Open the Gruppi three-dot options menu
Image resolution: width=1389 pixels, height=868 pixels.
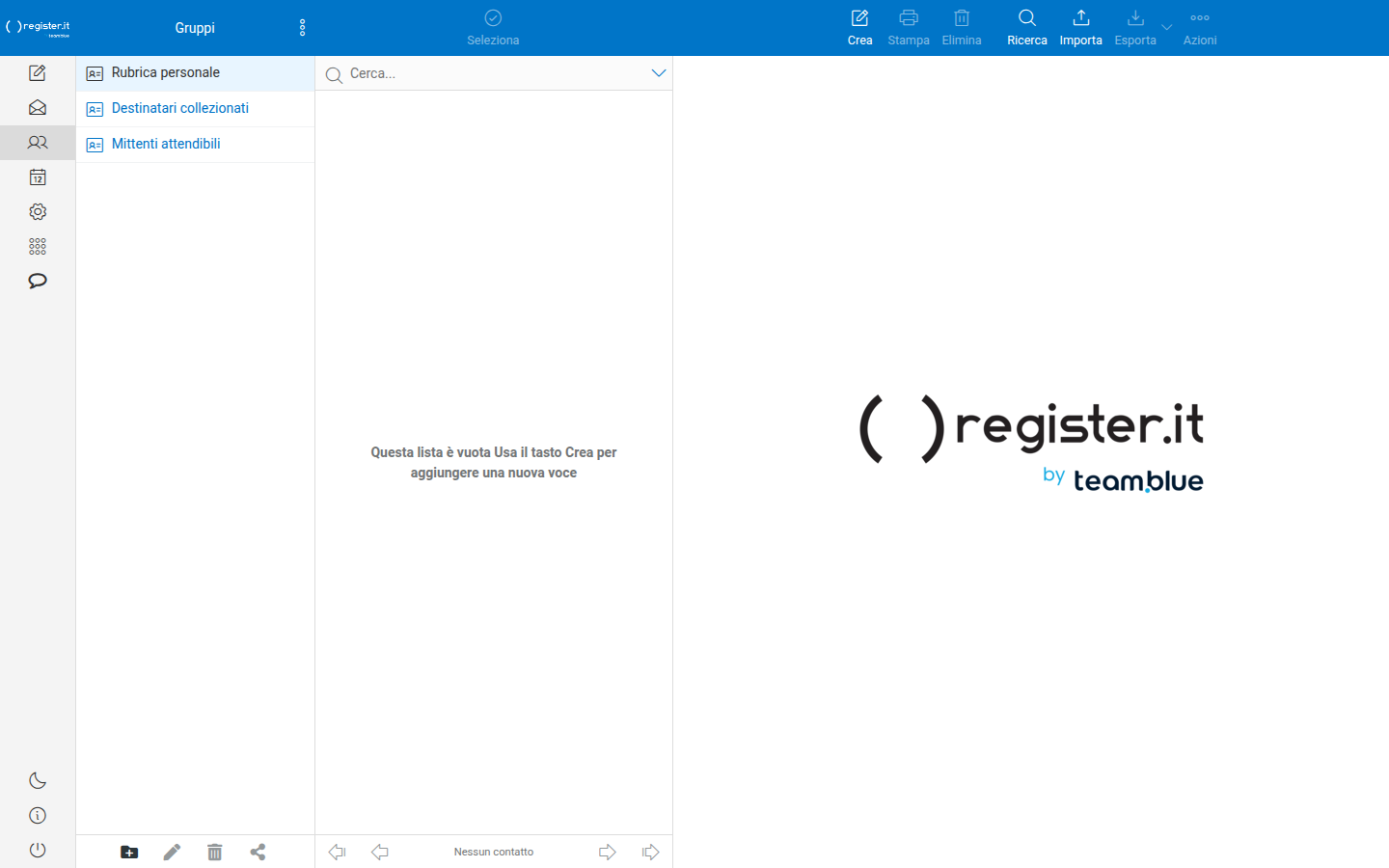pos(303,28)
